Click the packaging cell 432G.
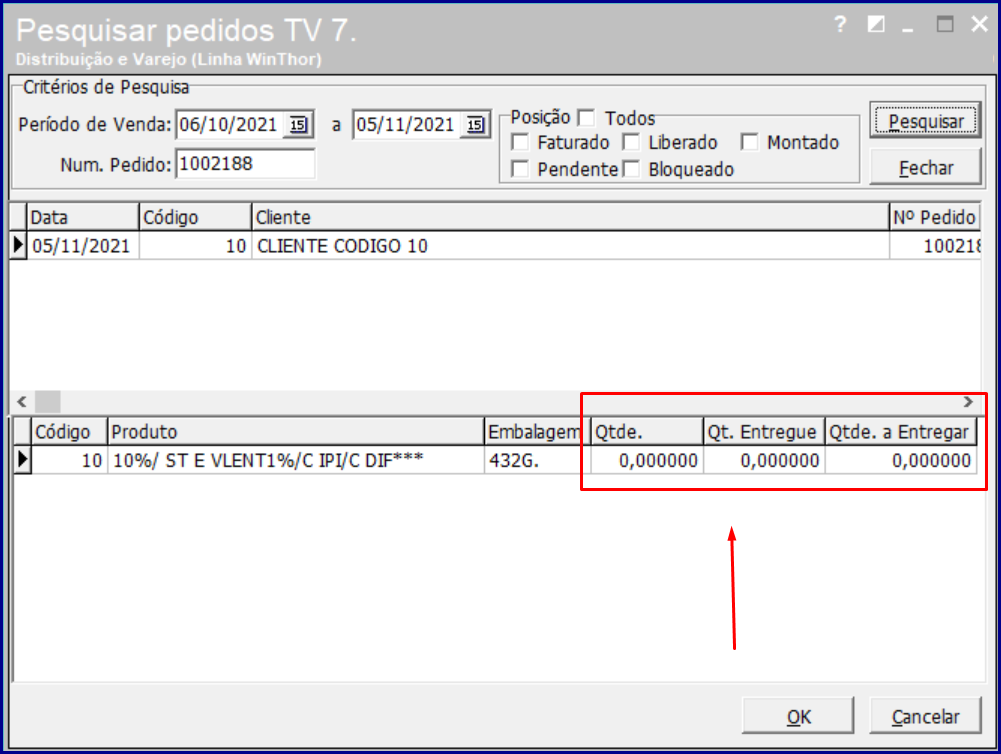Image resolution: width=1001 pixels, height=754 pixels. (x=536, y=460)
